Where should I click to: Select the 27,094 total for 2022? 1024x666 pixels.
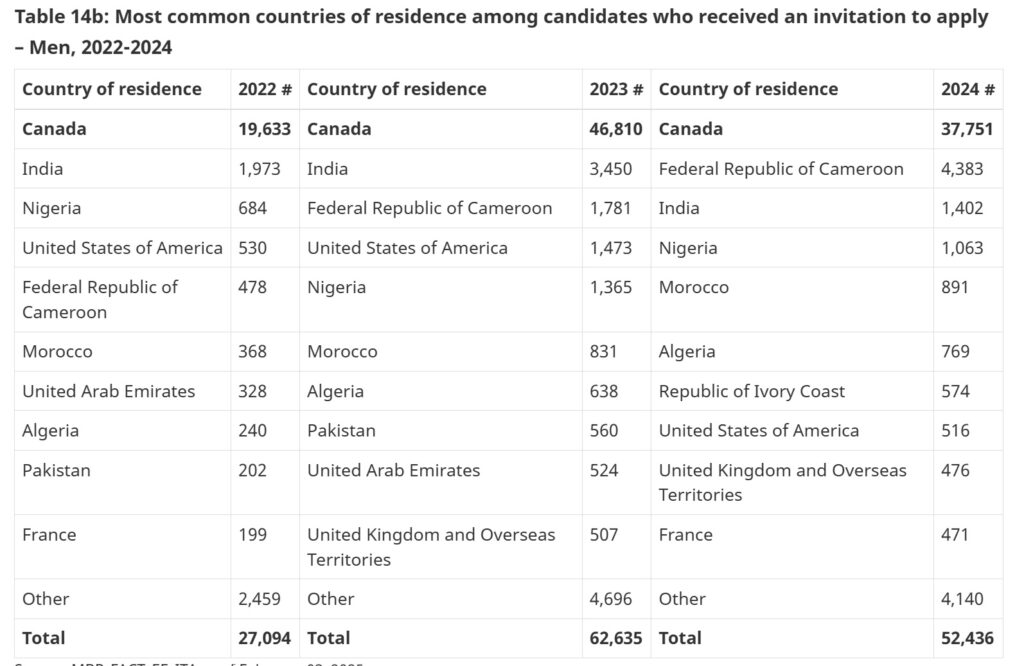265,638
